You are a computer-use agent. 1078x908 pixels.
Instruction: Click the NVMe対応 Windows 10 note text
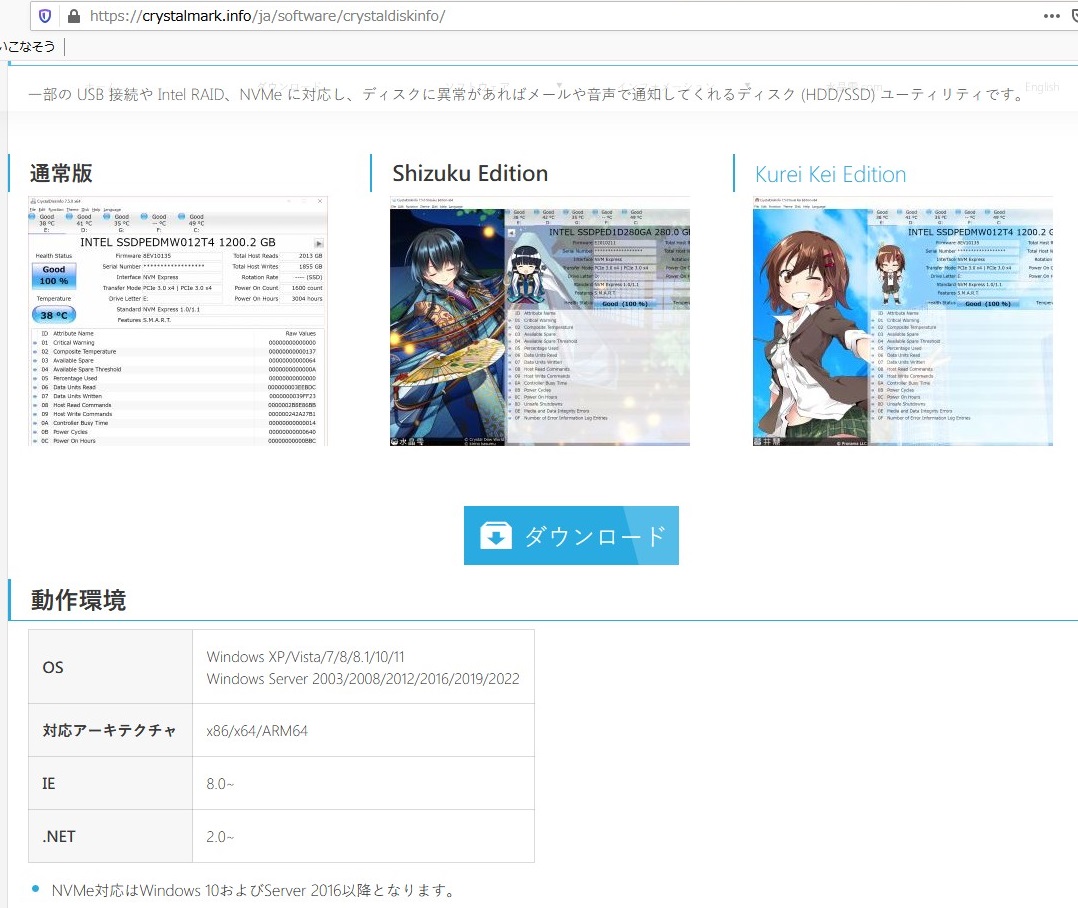(253, 891)
